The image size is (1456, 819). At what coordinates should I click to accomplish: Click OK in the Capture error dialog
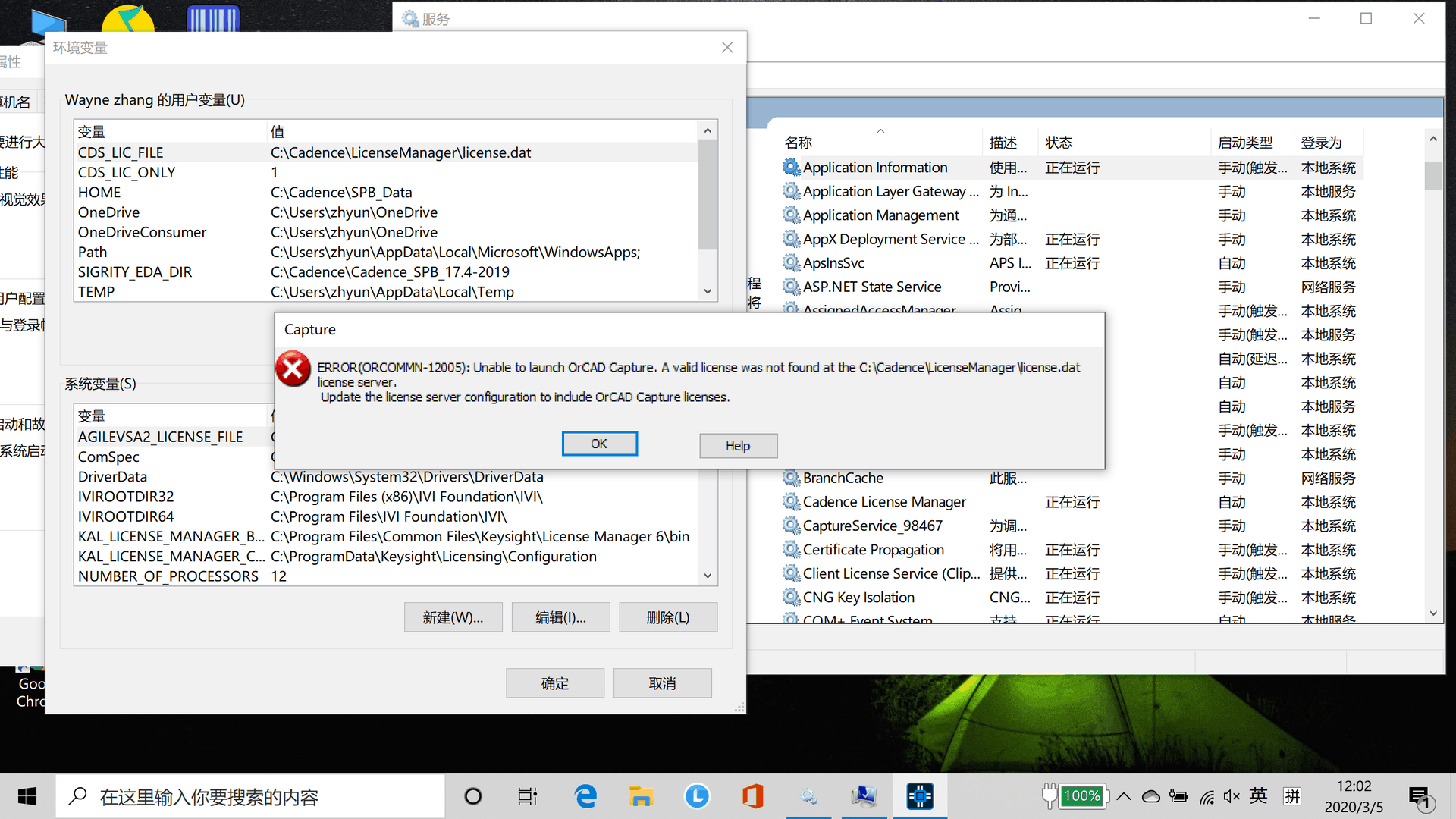(x=599, y=444)
